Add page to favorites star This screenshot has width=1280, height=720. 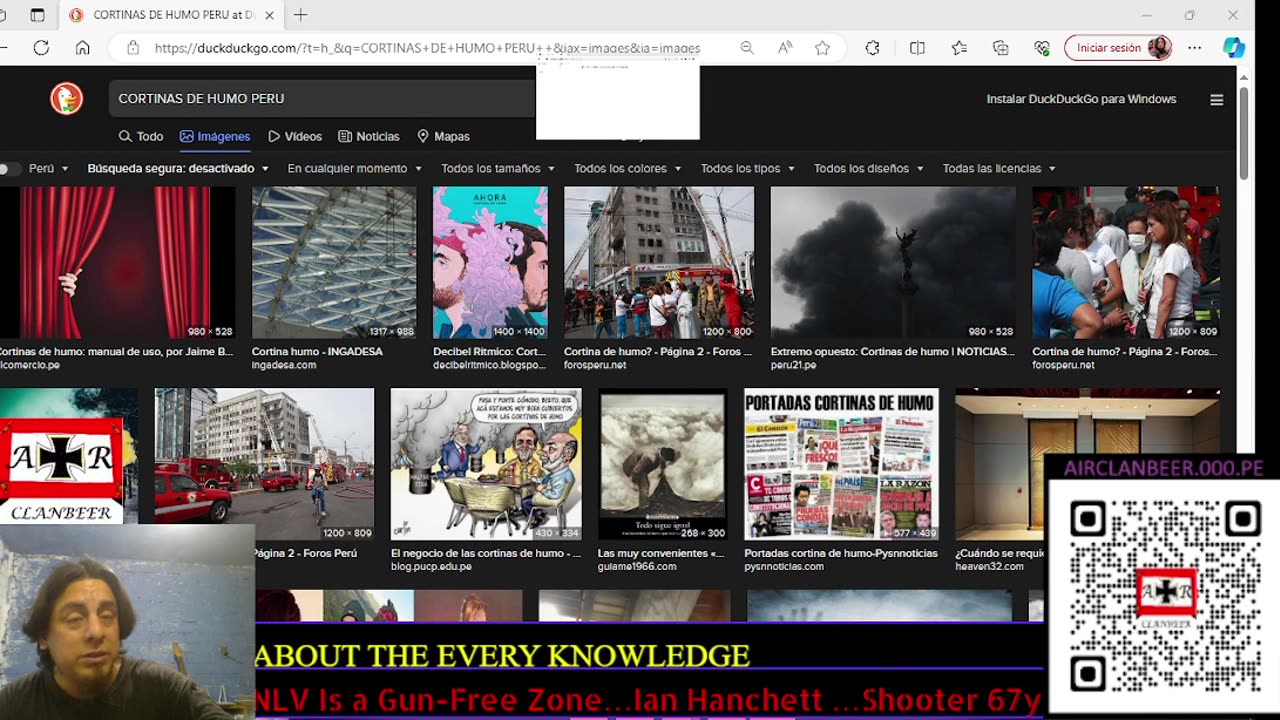point(822,47)
